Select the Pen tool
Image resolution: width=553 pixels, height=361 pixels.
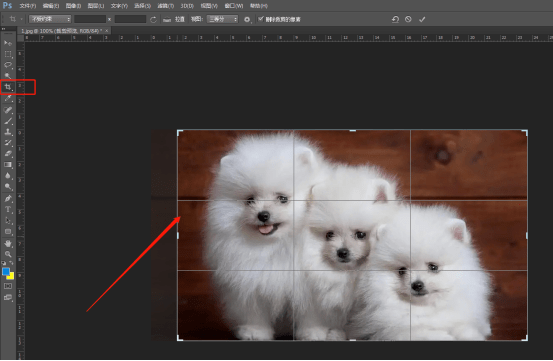(8, 198)
